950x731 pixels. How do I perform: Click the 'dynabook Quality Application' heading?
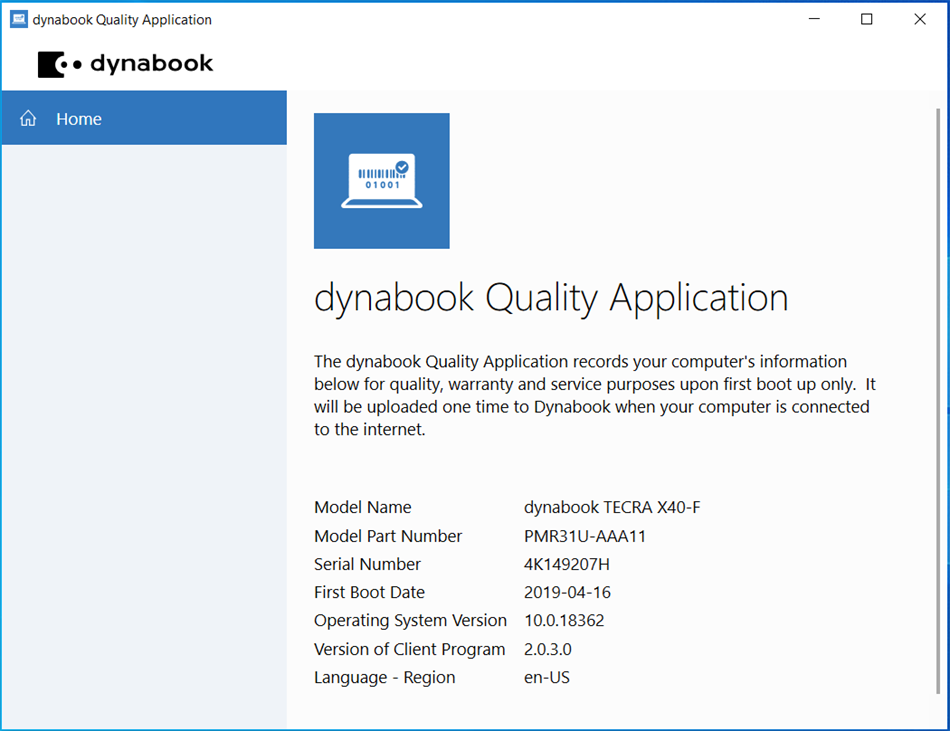coord(551,299)
